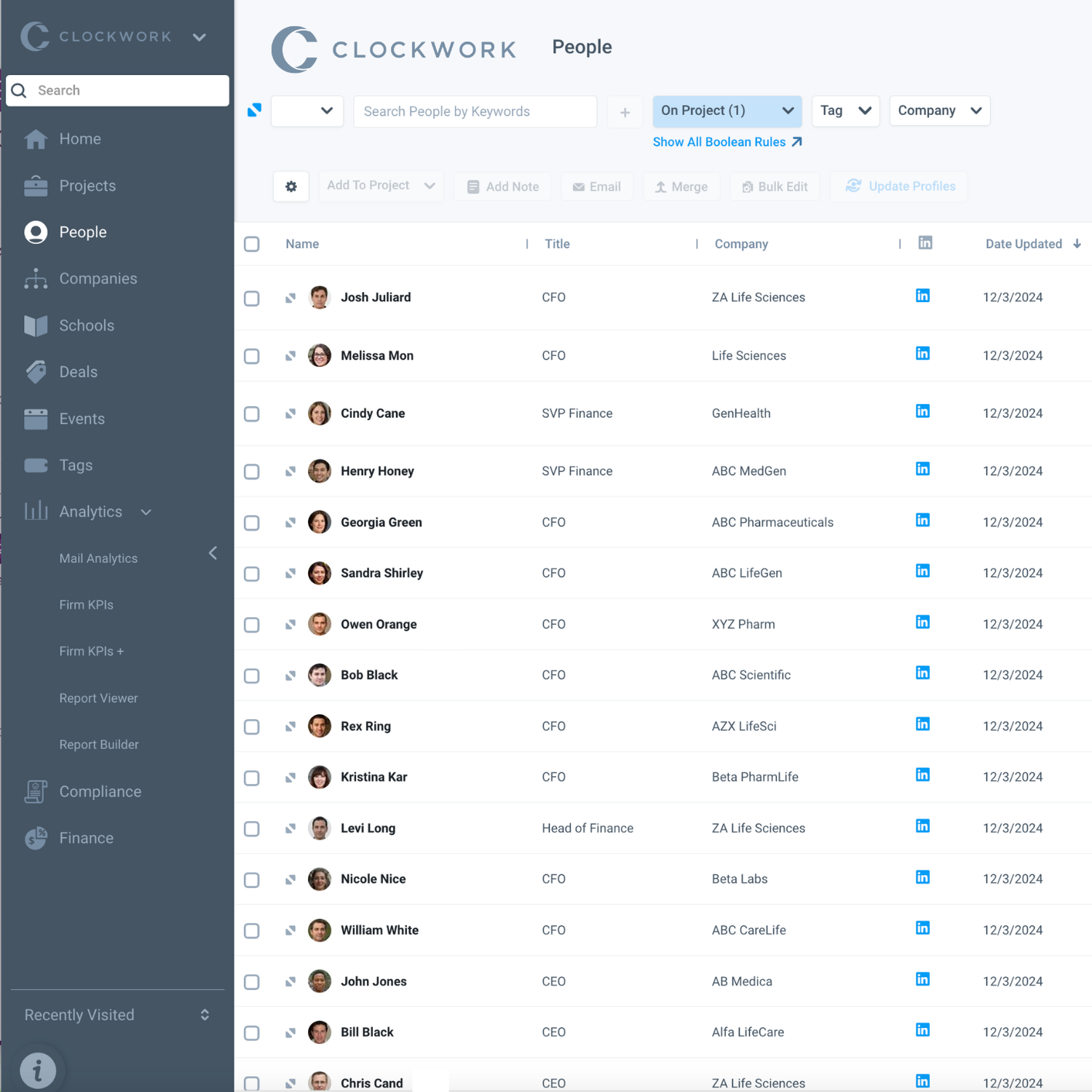Open the Compliance section
Image resolution: width=1092 pixels, height=1092 pixels.
point(100,791)
